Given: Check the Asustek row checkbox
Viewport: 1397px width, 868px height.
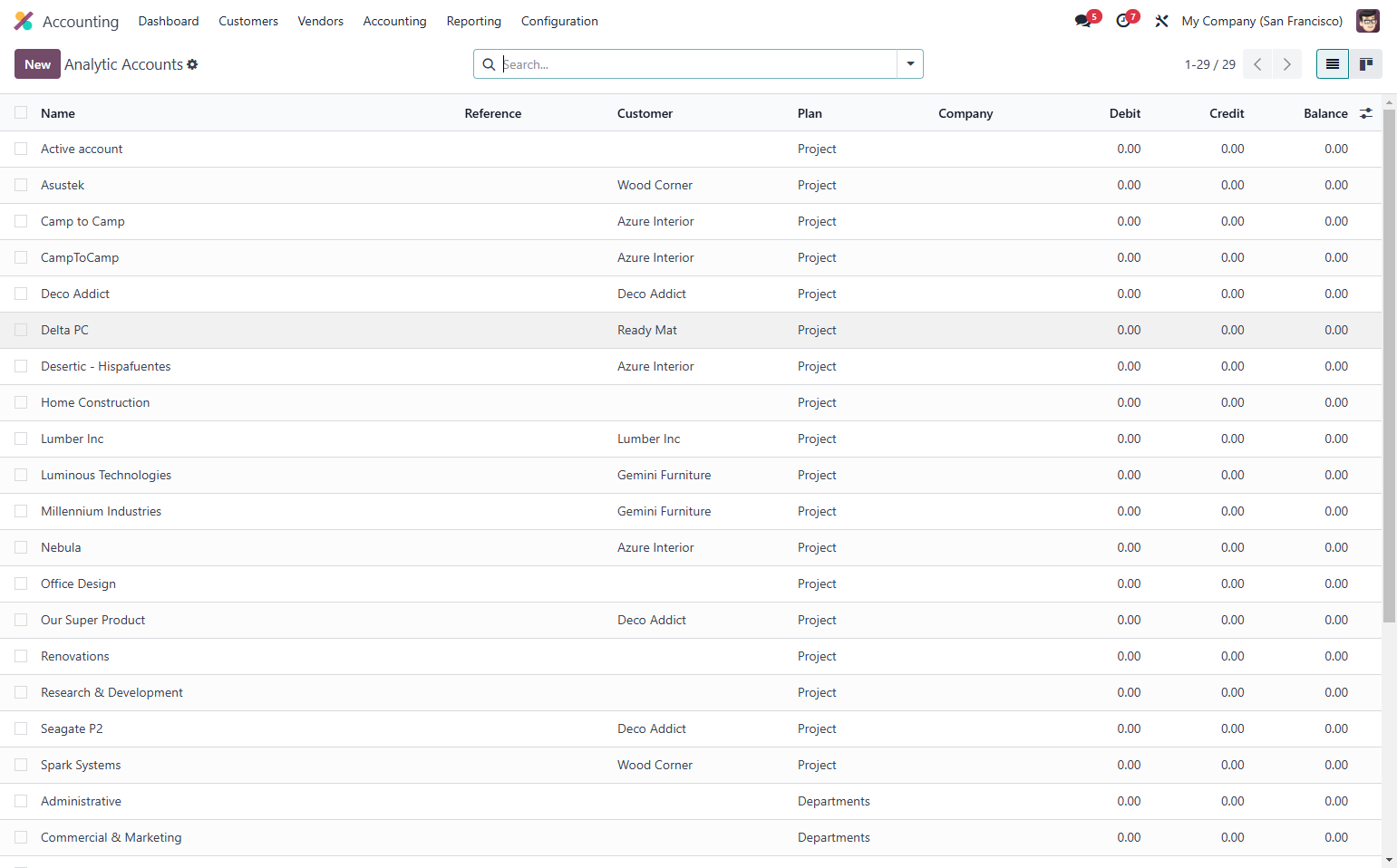Looking at the screenshot, I should tap(21, 185).
